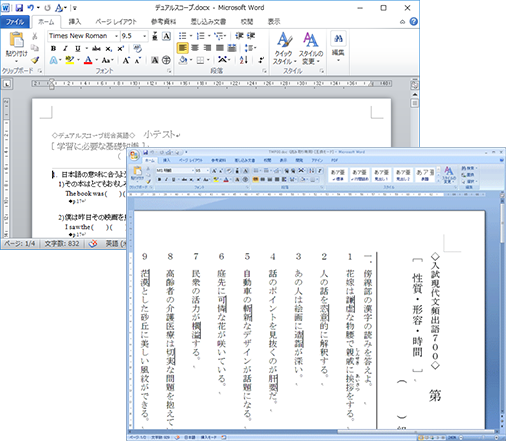
Task: Toggle Italic in Word 2010 ribbon
Action: [x=65, y=49]
